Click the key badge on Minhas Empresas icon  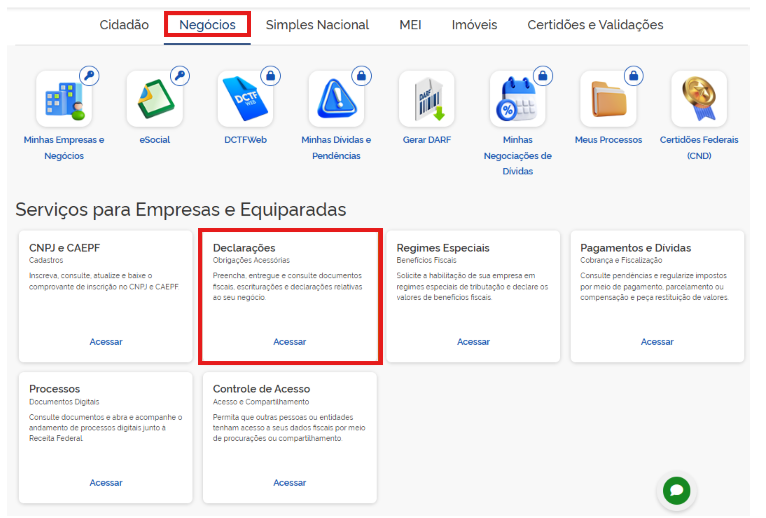tap(89, 76)
